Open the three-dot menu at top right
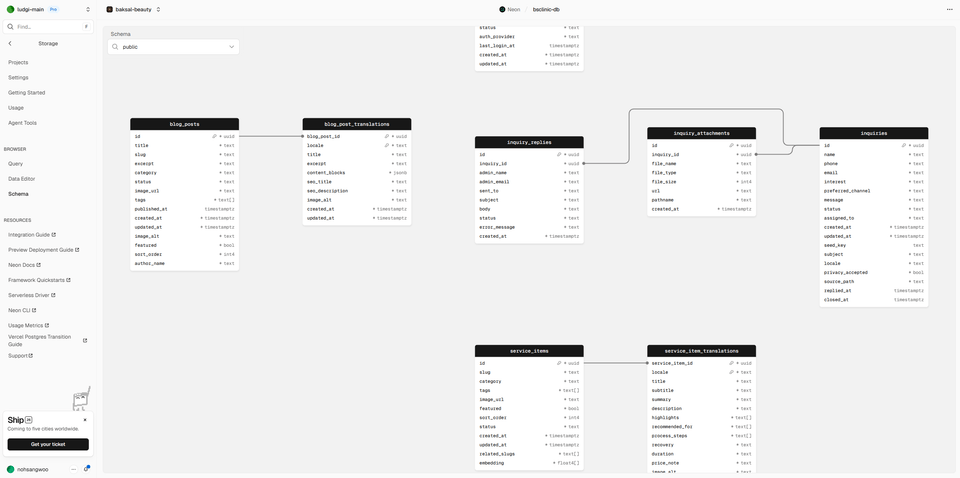This screenshot has width=960, height=478. [950, 10]
